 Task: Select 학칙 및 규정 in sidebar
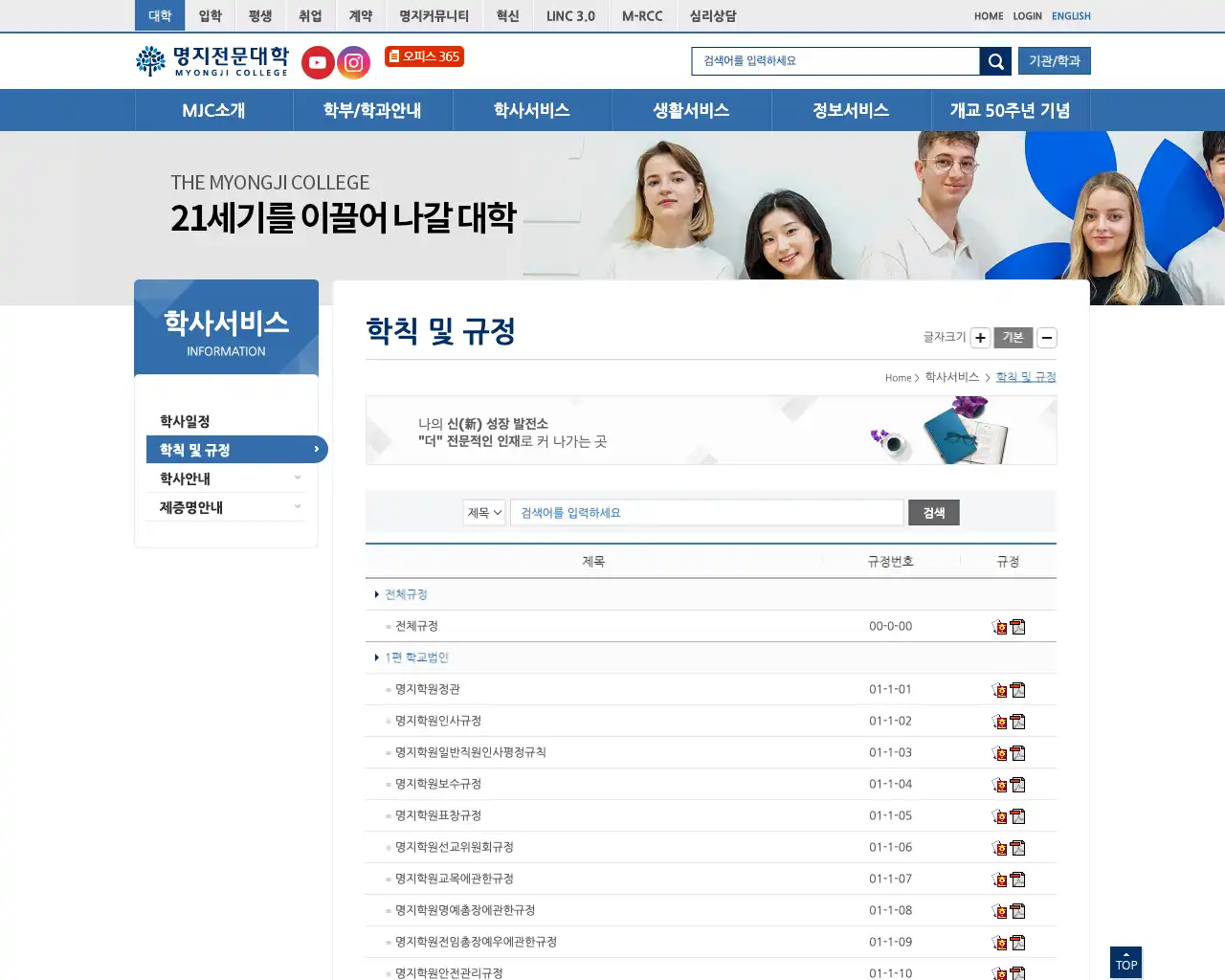click(236, 450)
